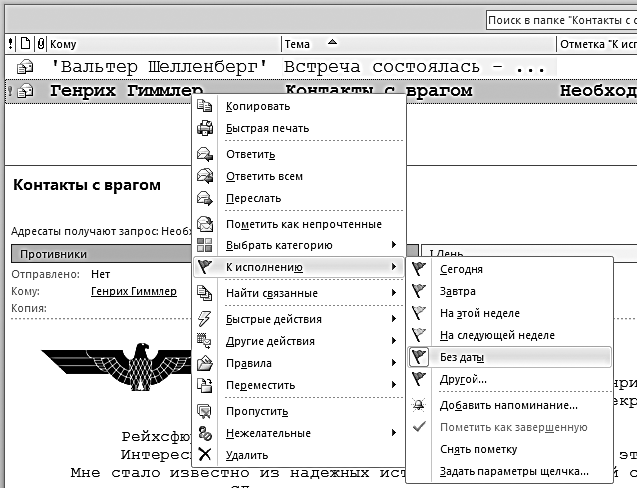Click the Переслать forward icon
Viewport: 637px width, 488px height.
pyautogui.click(x=205, y=199)
